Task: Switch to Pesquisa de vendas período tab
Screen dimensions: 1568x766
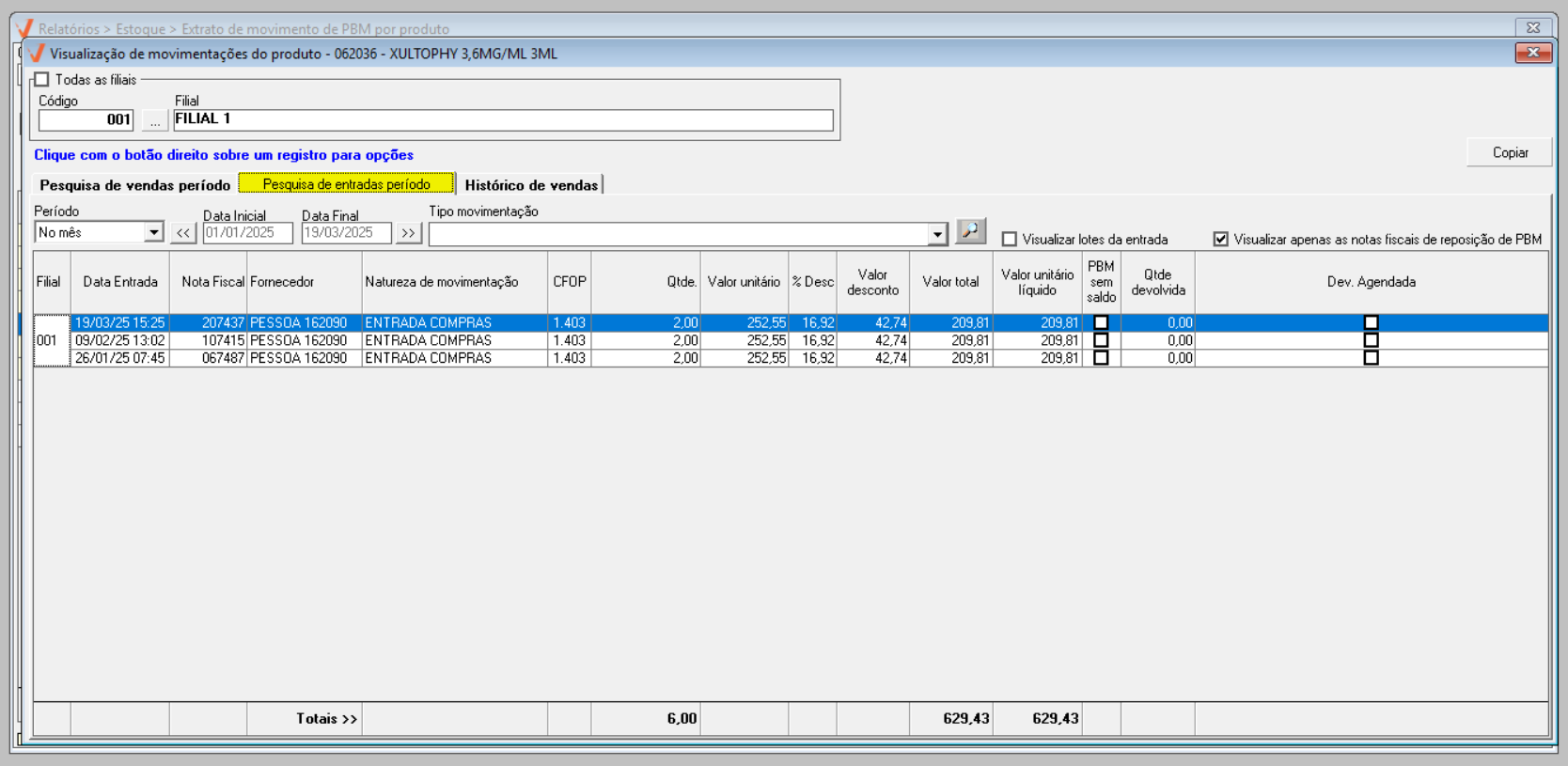Action: click(134, 185)
